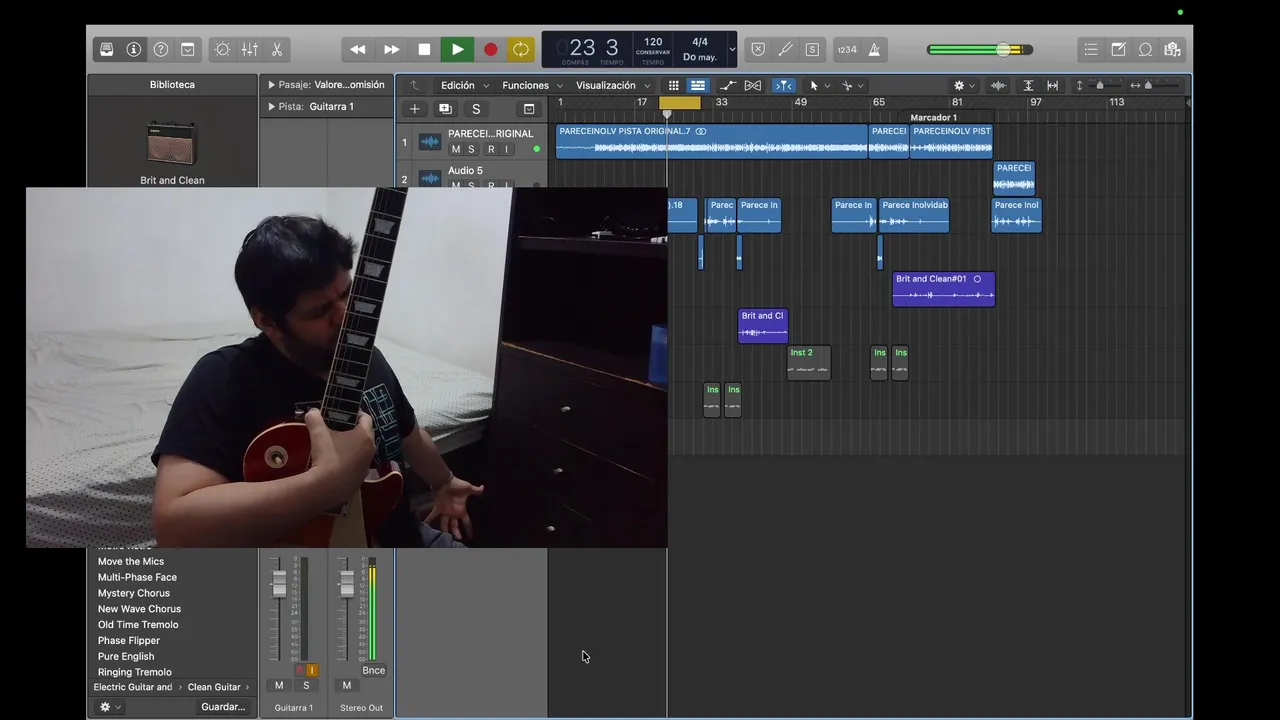Select the Brit and Clean#01 region
This screenshot has width=1280, height=720.
pyautogui.click(x=943, y=289)
